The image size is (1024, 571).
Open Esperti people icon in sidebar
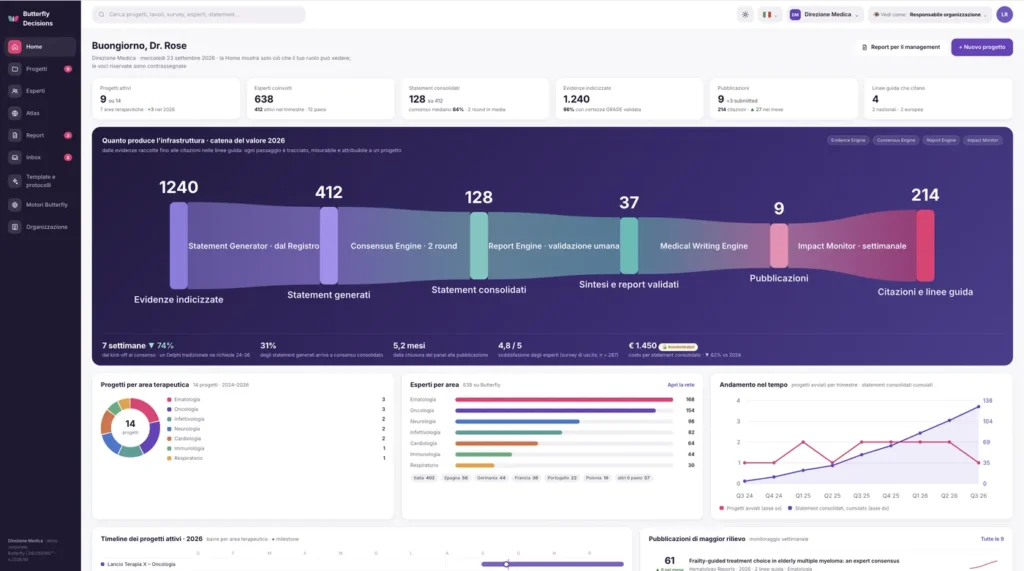pos(14,91)
